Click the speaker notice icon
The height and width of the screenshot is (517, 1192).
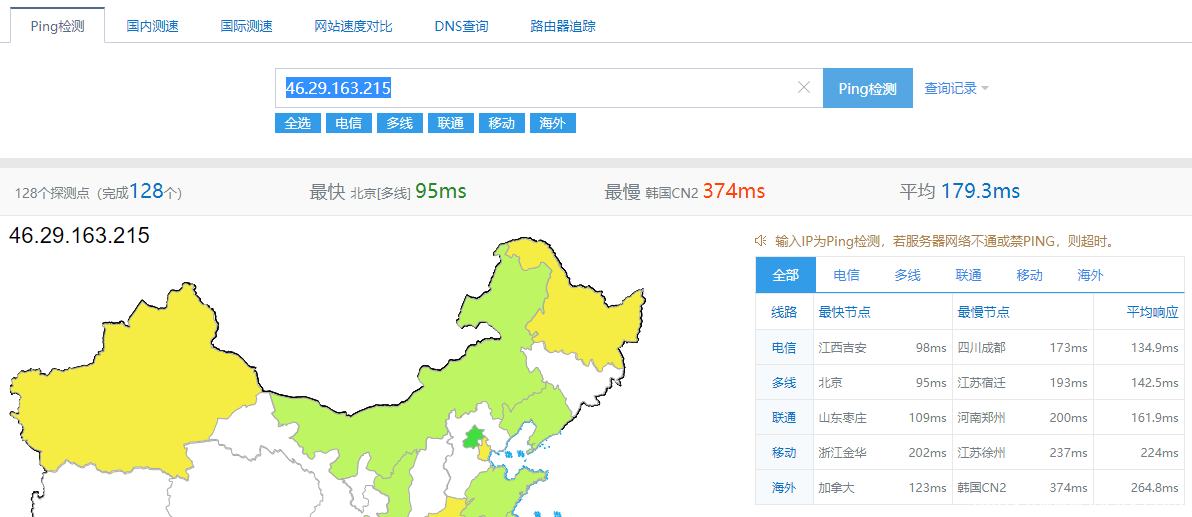coord(761,241)
